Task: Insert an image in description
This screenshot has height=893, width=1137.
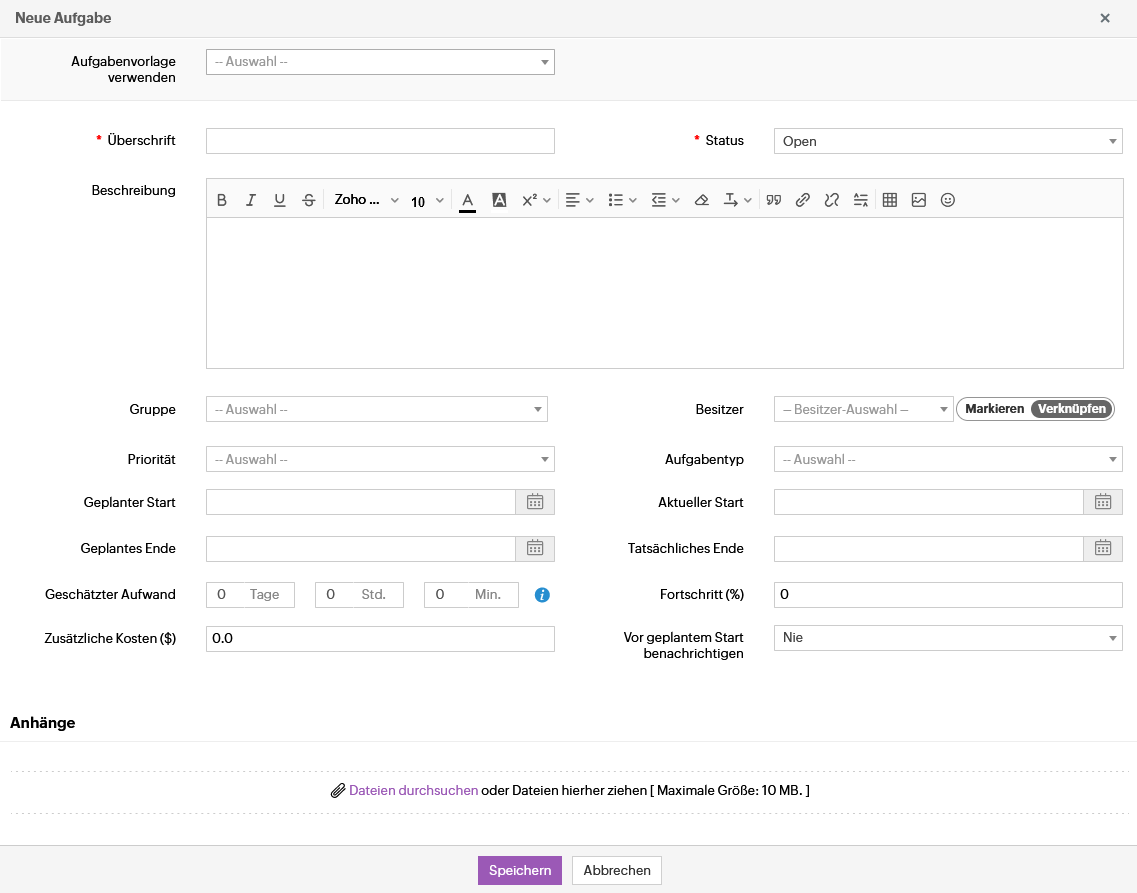Action: point(919,200)
